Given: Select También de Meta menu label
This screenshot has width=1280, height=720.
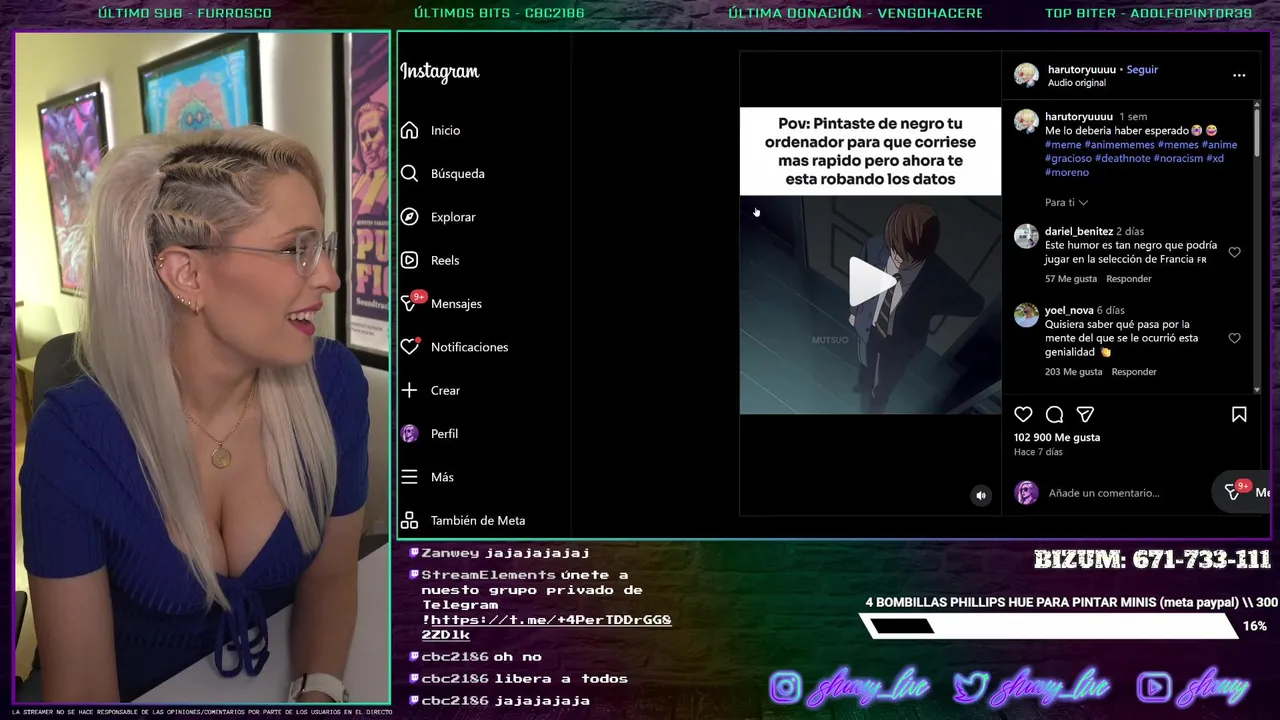Looking at the screenshot, I should [x=478, y=520].
